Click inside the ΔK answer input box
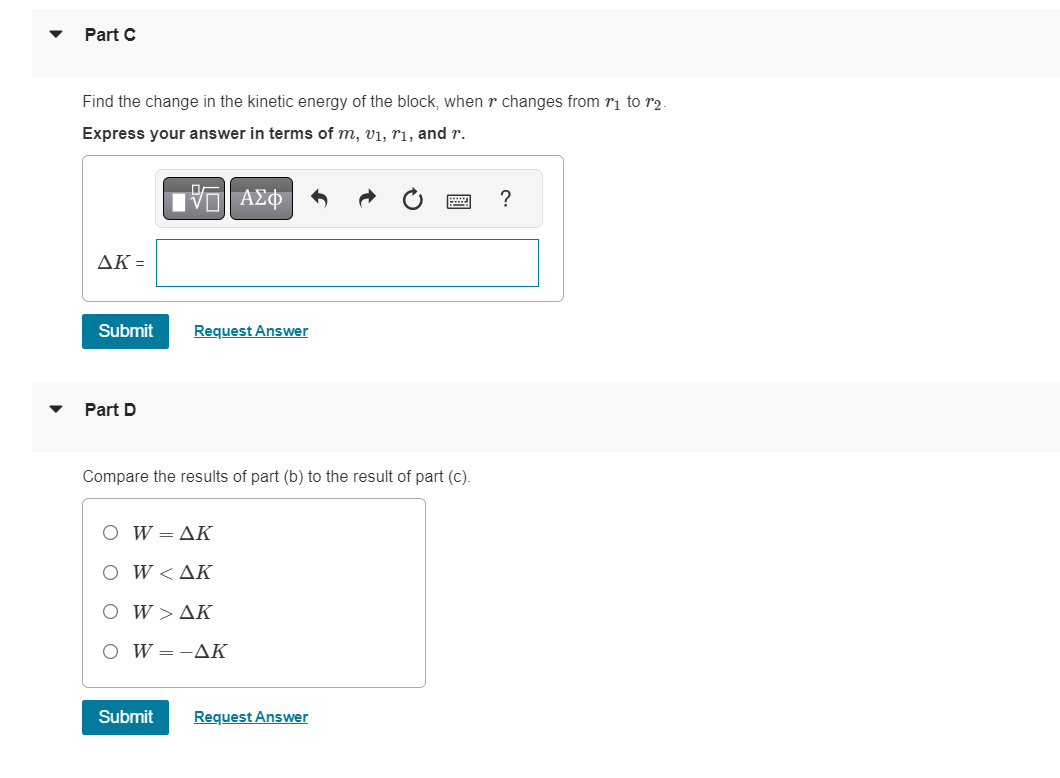Screen dimensions: 1060x778 click(347, 262)
